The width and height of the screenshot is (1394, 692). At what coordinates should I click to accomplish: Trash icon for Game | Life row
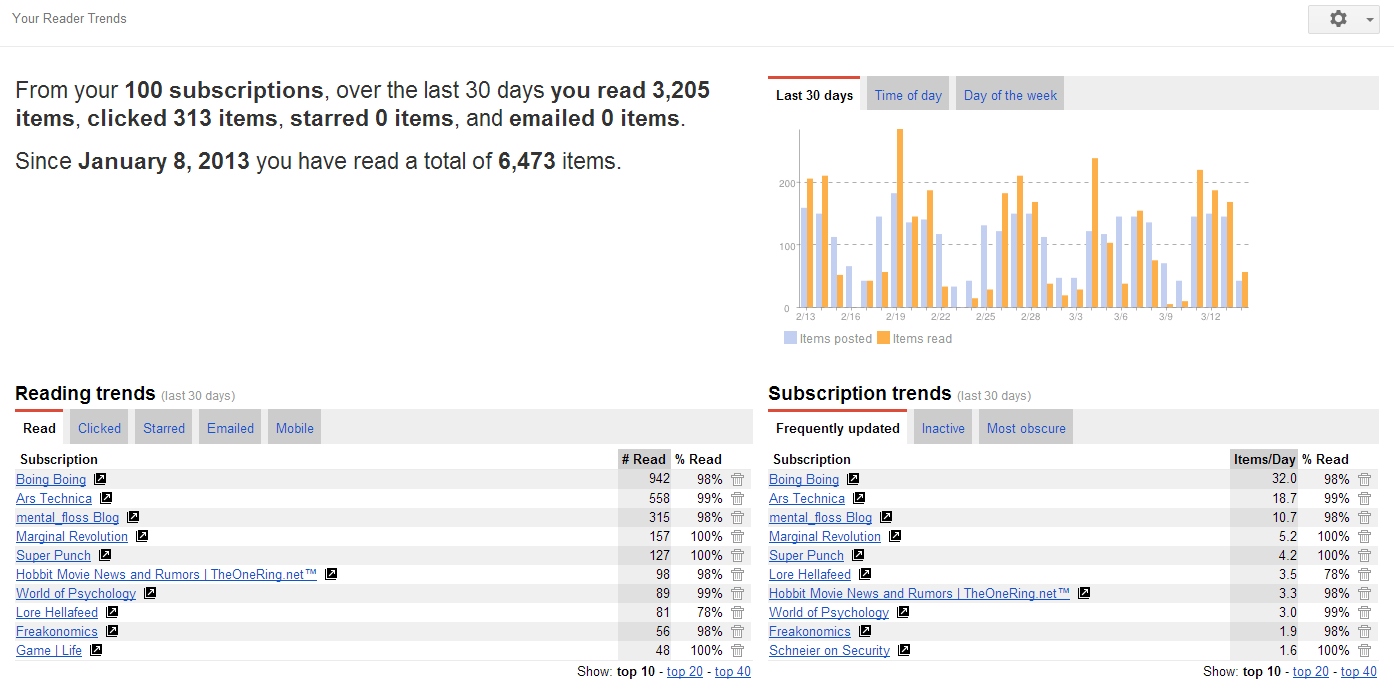coord(737,651)
